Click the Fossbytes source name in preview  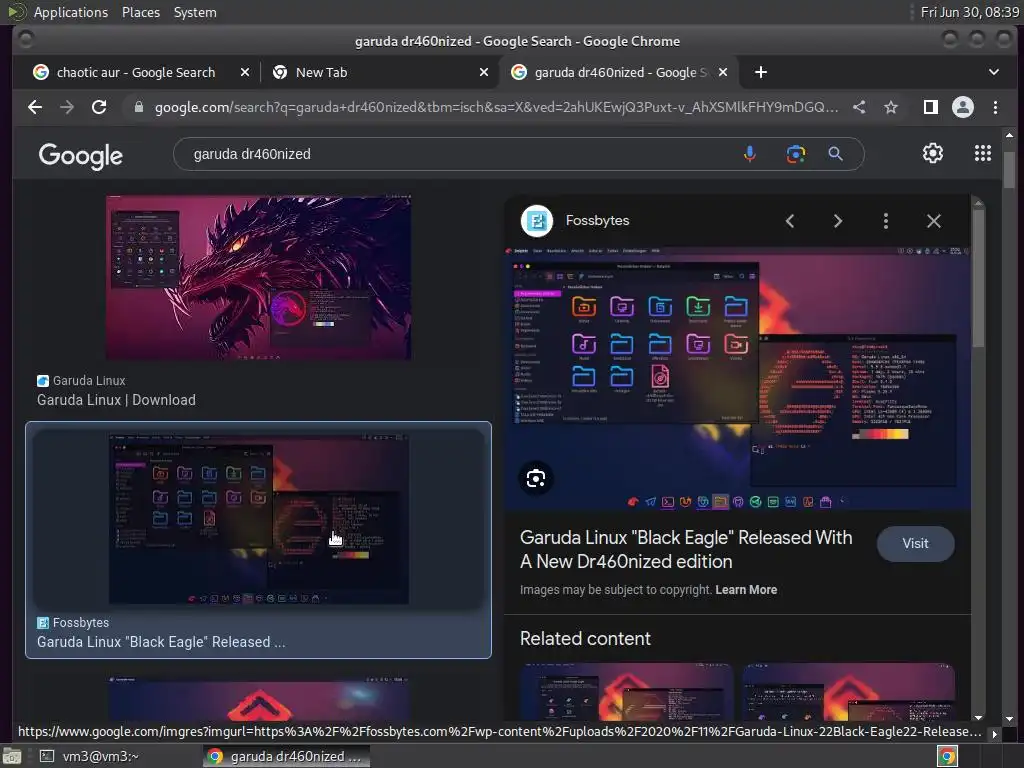(x=597, y=221)
